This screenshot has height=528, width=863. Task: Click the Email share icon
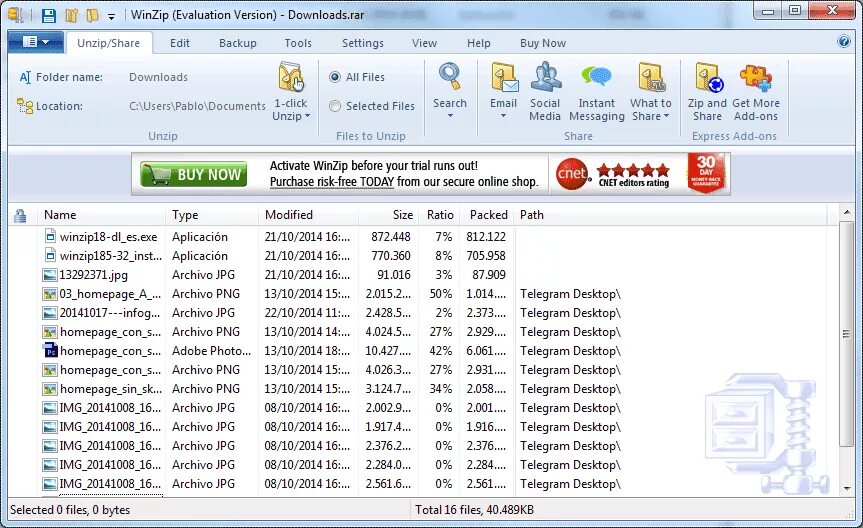coord(504,78)
